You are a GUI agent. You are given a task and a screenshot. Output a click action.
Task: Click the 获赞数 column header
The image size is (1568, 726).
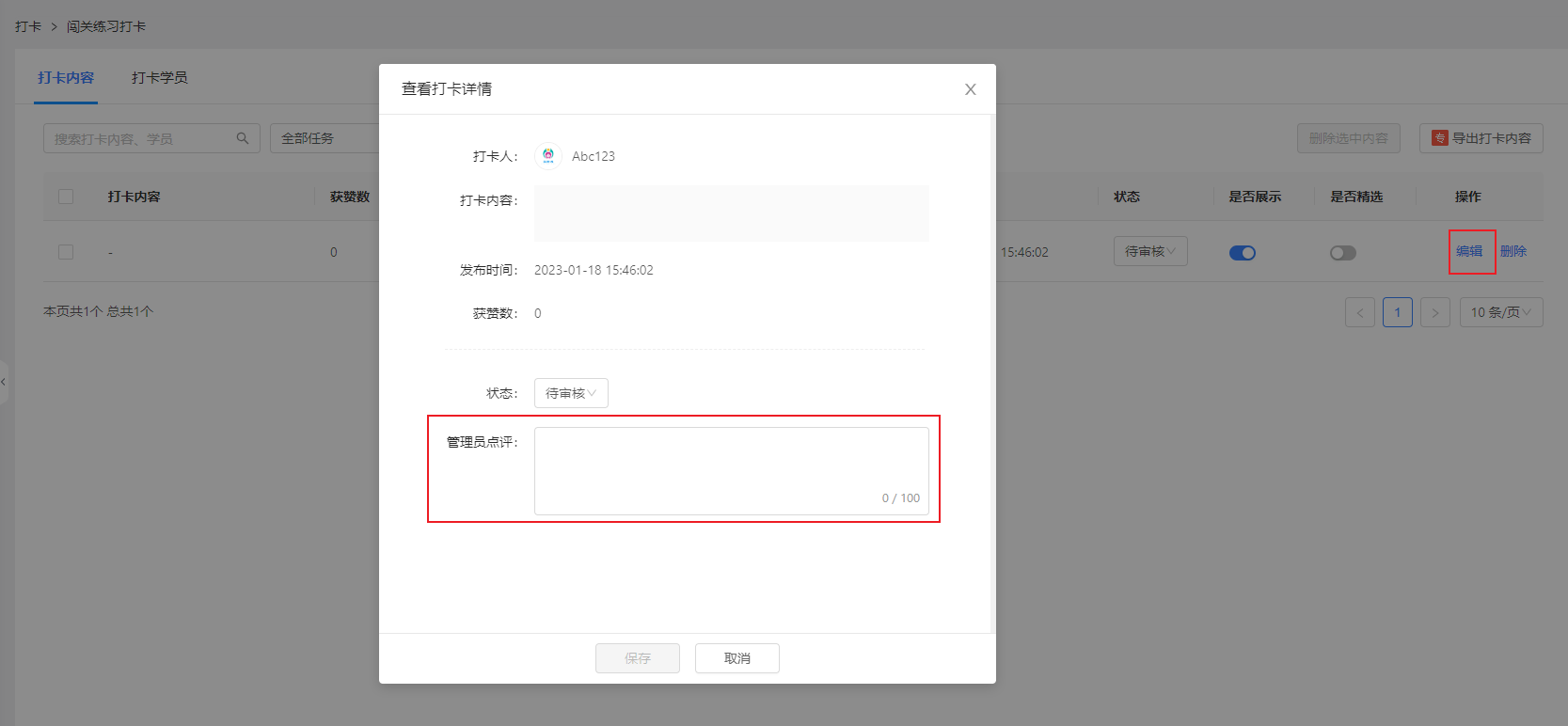pos(350,197)
